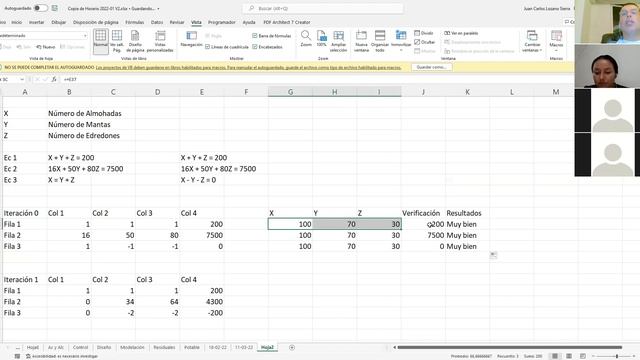This screenshot has width=640, height=360.
Task: Click Nuevo in Vista de hoja group
Action: click(46, 47)
